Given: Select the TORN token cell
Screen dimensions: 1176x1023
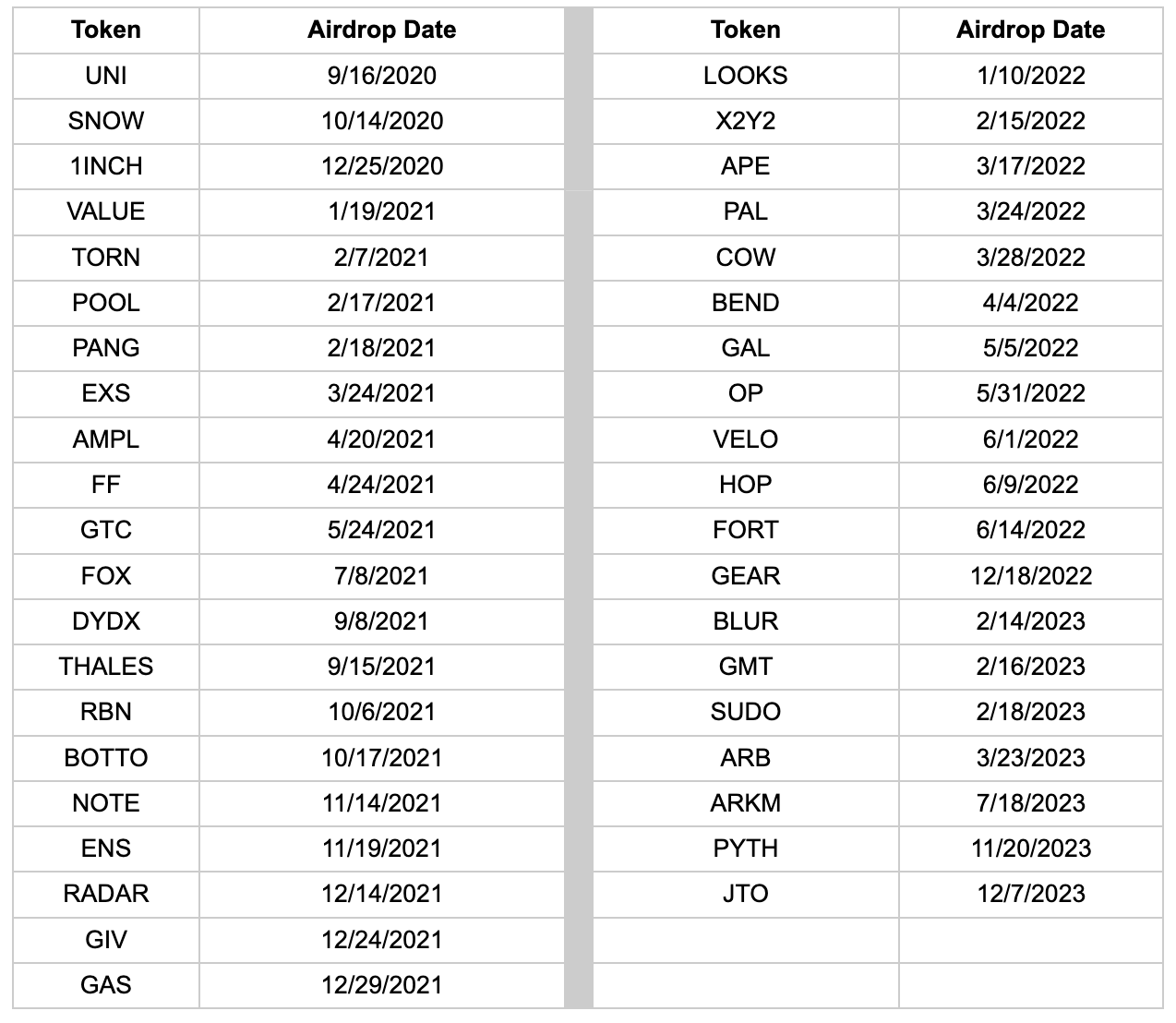Looking at the screenshot, I should [106, 258].
